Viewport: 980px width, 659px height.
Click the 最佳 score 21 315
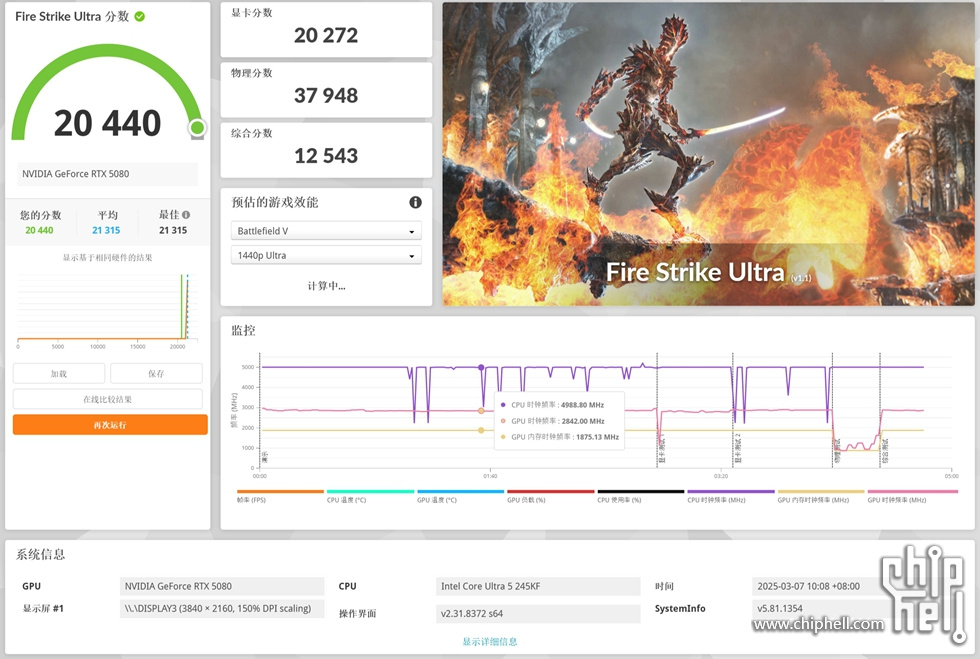coord(173,230)
